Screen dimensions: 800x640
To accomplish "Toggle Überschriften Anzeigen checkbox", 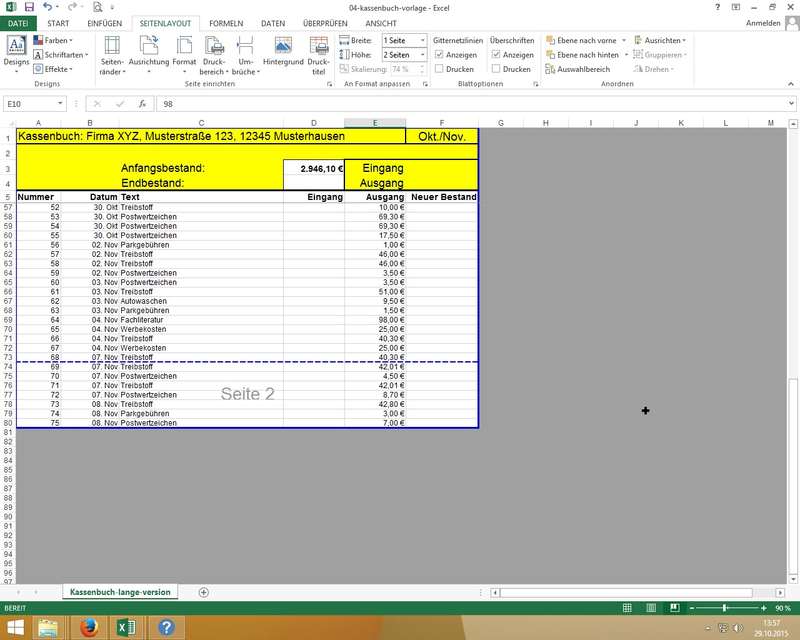I will tap(496, 55).
